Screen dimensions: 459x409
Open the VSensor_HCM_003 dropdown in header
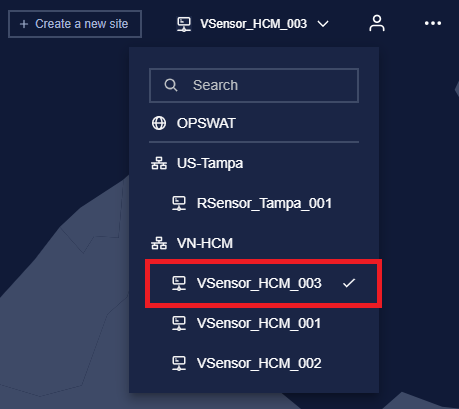253,24
